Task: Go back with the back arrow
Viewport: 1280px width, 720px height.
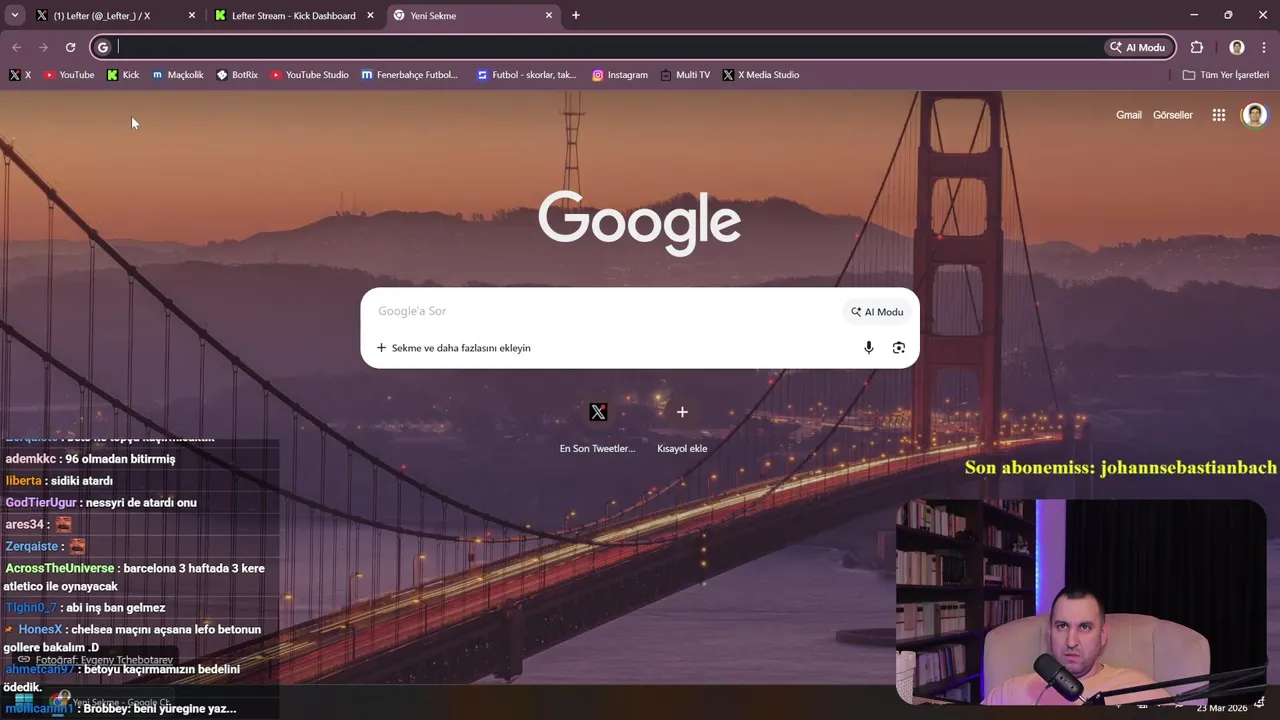Action: (16, 47)
